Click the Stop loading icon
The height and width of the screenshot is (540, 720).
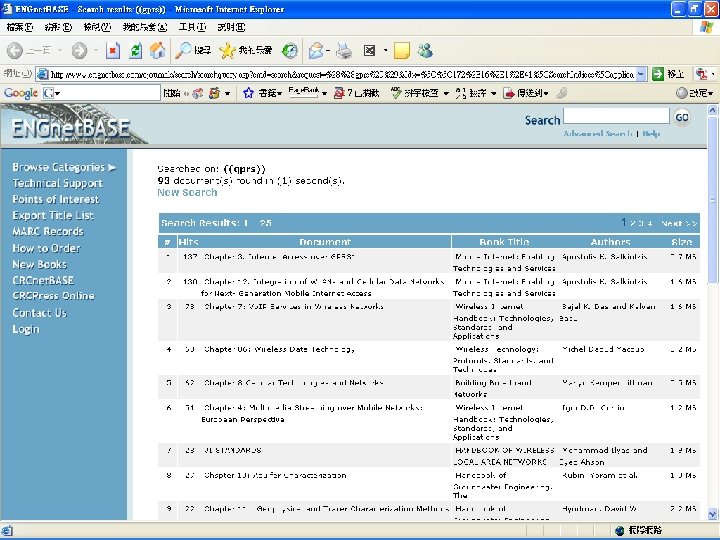(x=112, y=50)
